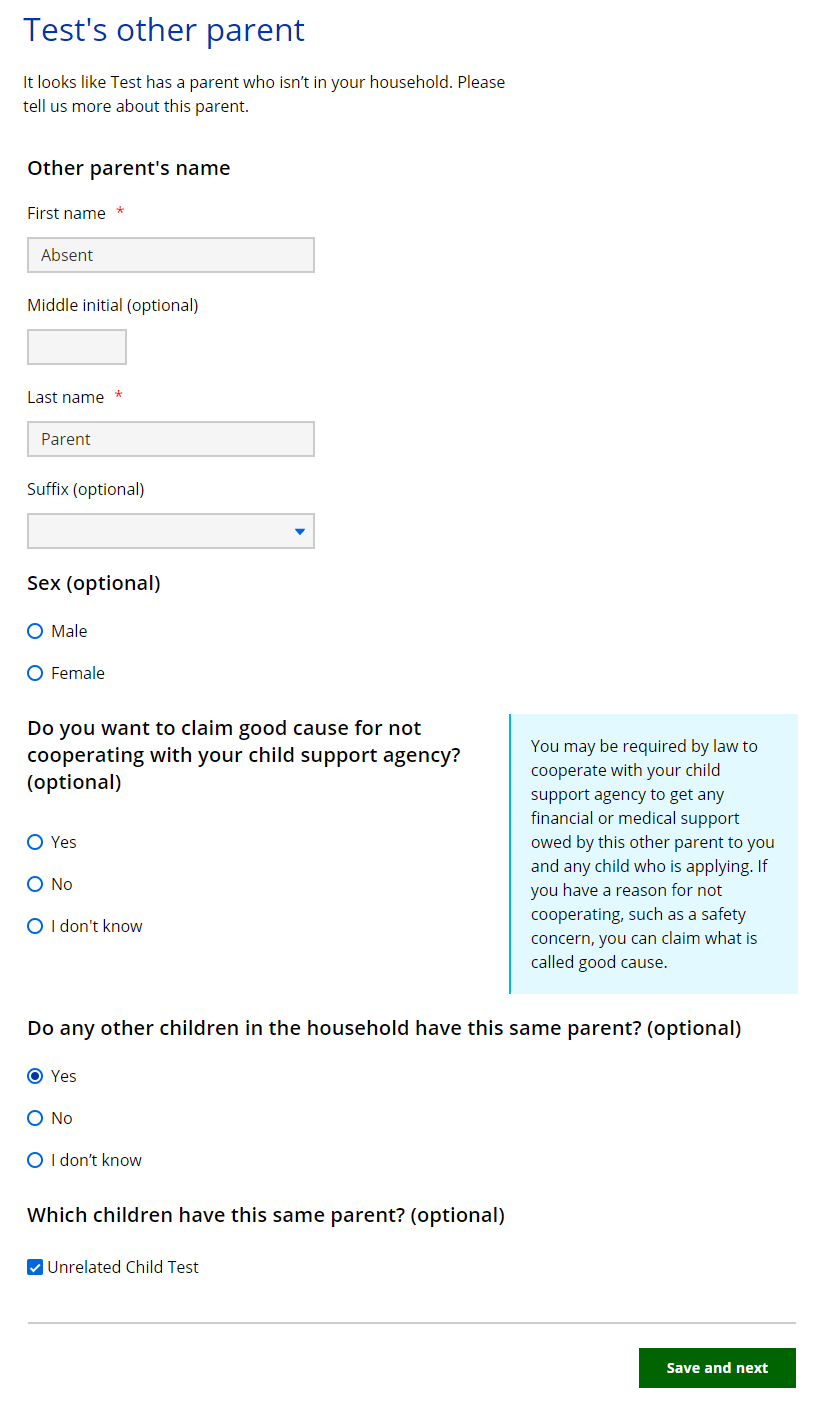
Task: Click the First name input field
Action: click(170, 255)
